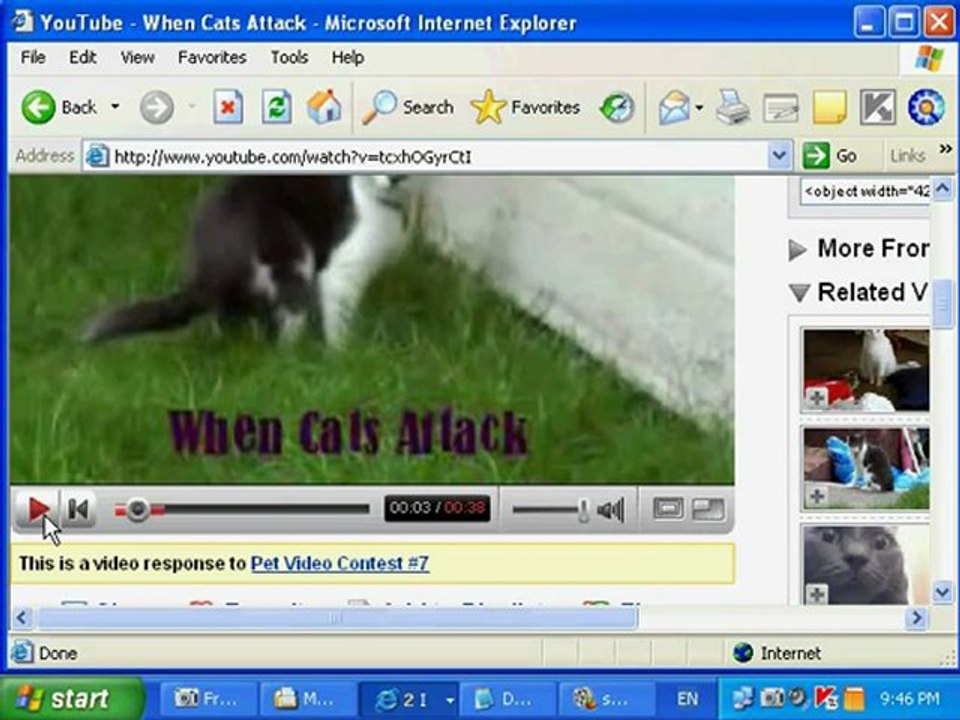Open the Windows start menu
960x720 pixels.
tap(70, 699)
